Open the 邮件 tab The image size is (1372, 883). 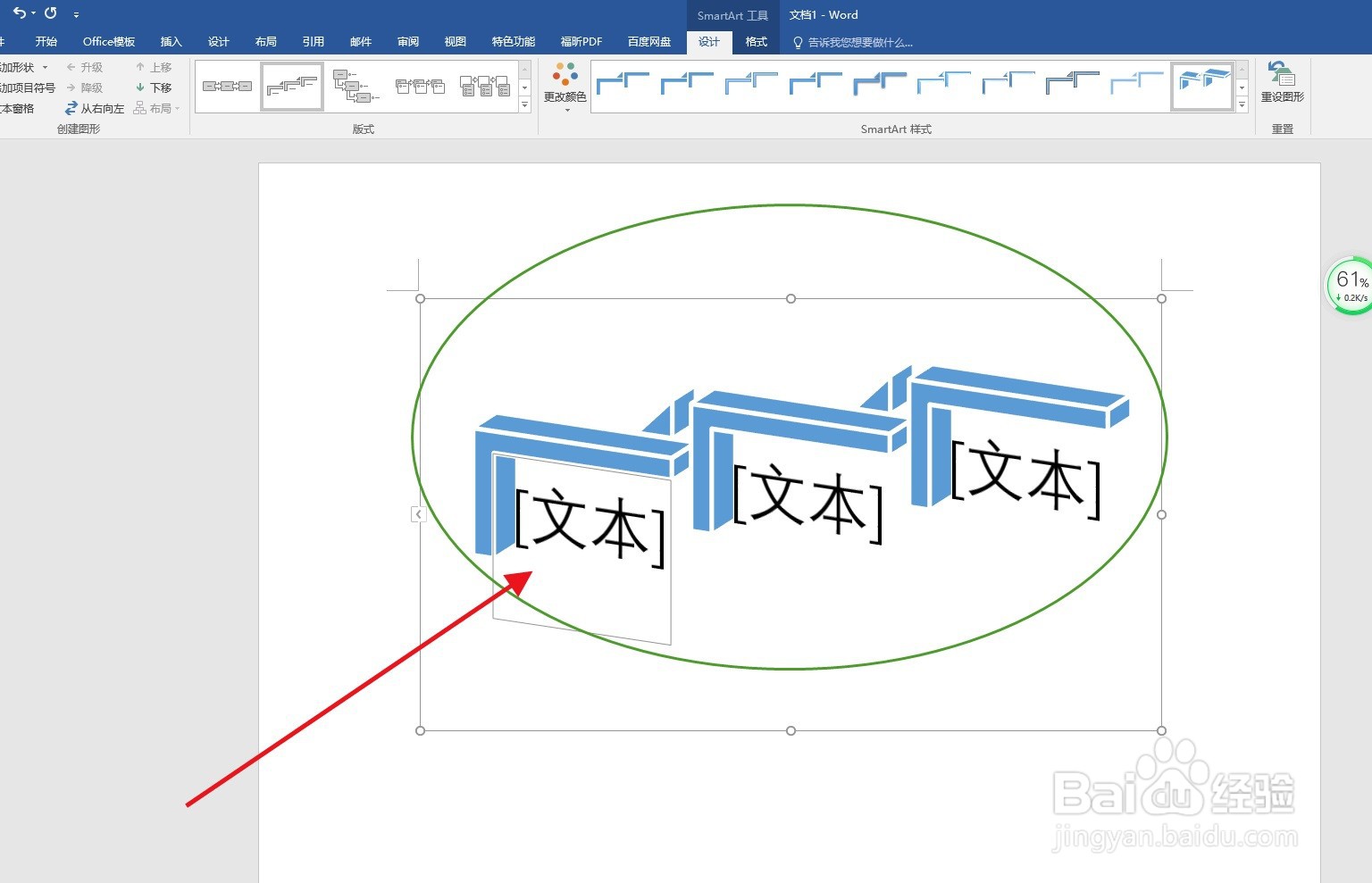point(361,42)
